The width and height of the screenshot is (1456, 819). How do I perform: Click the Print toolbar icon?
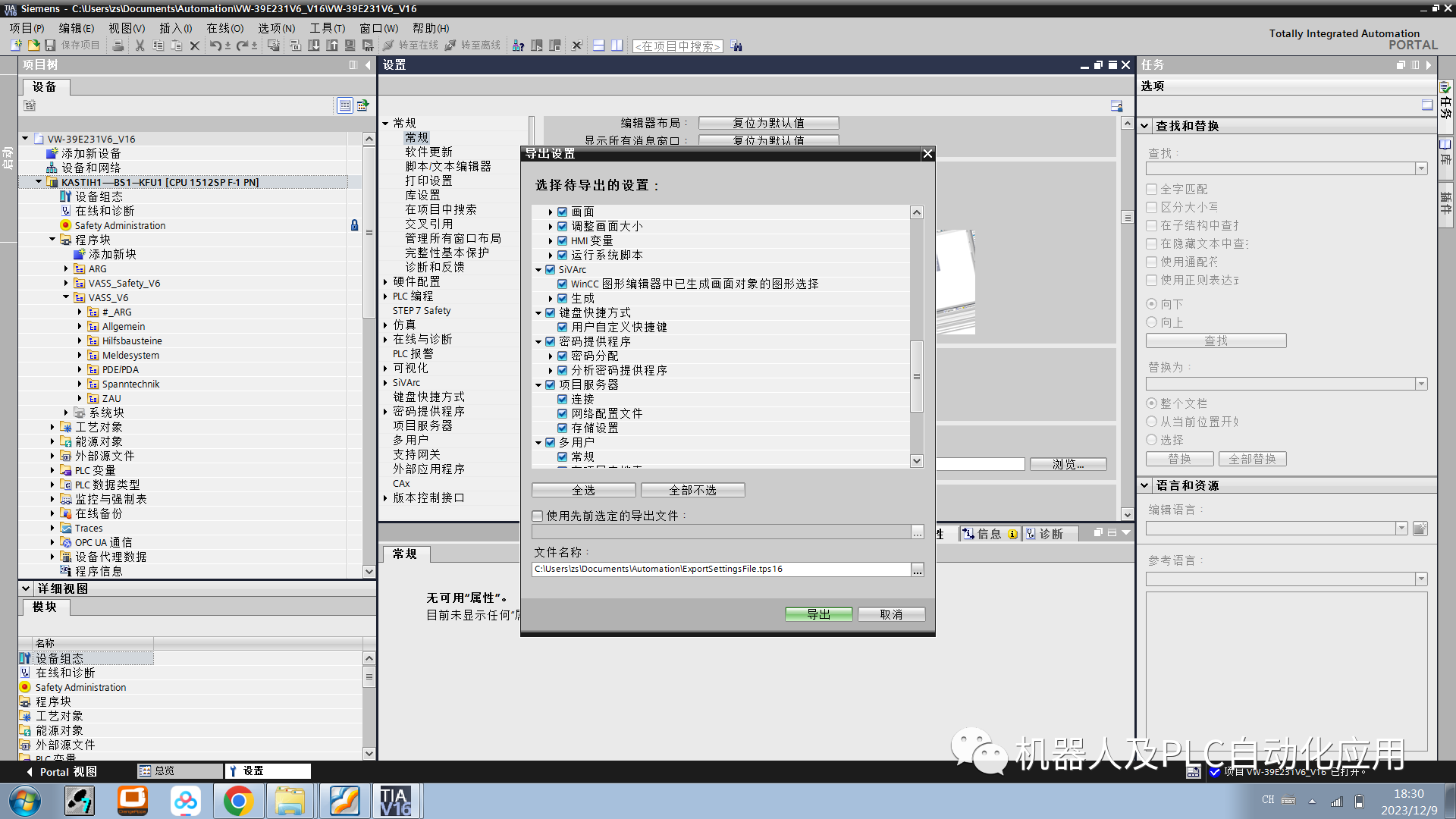(x=118, y=45)
